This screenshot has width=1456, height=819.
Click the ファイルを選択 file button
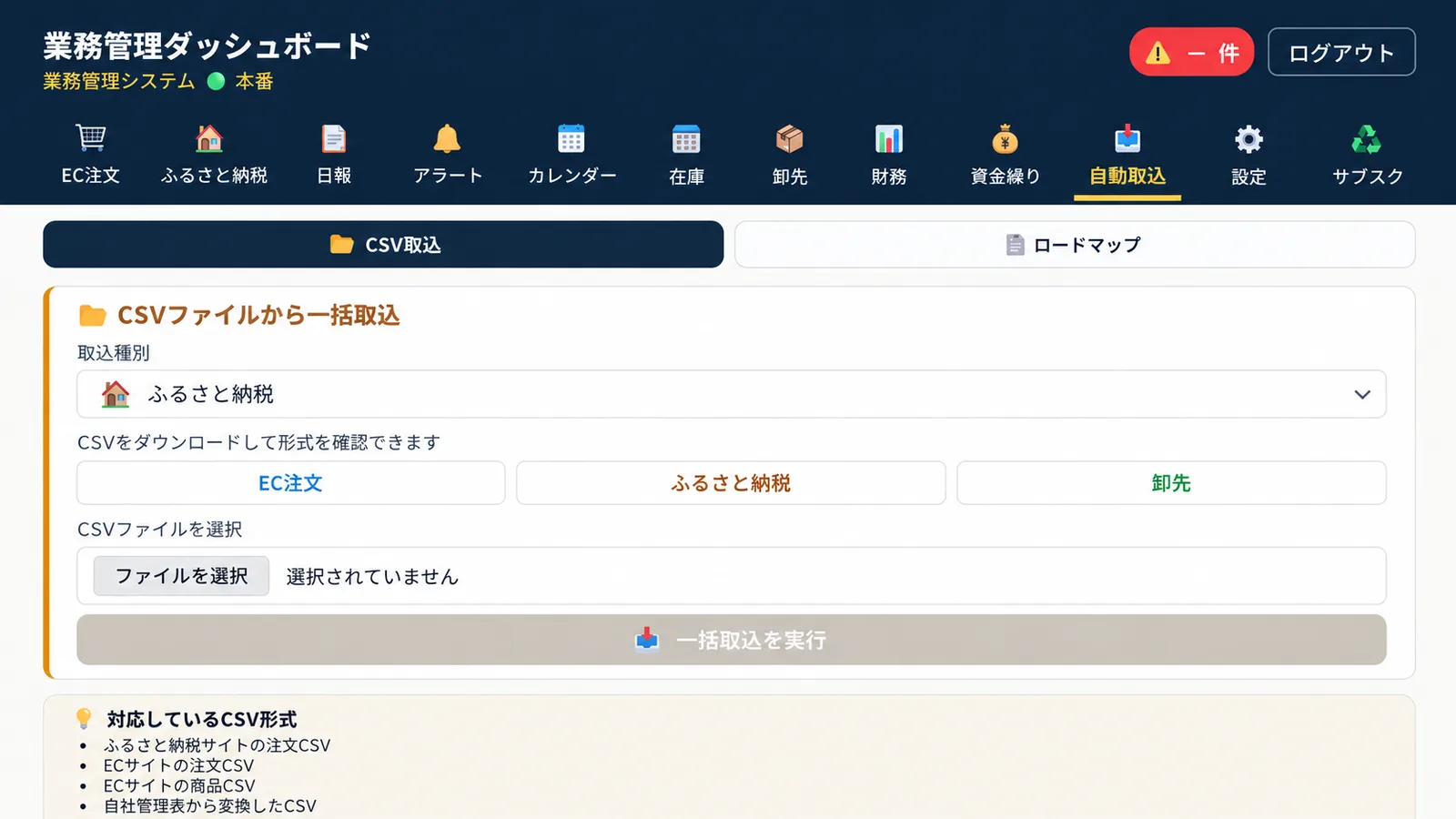tap(181, 576)
